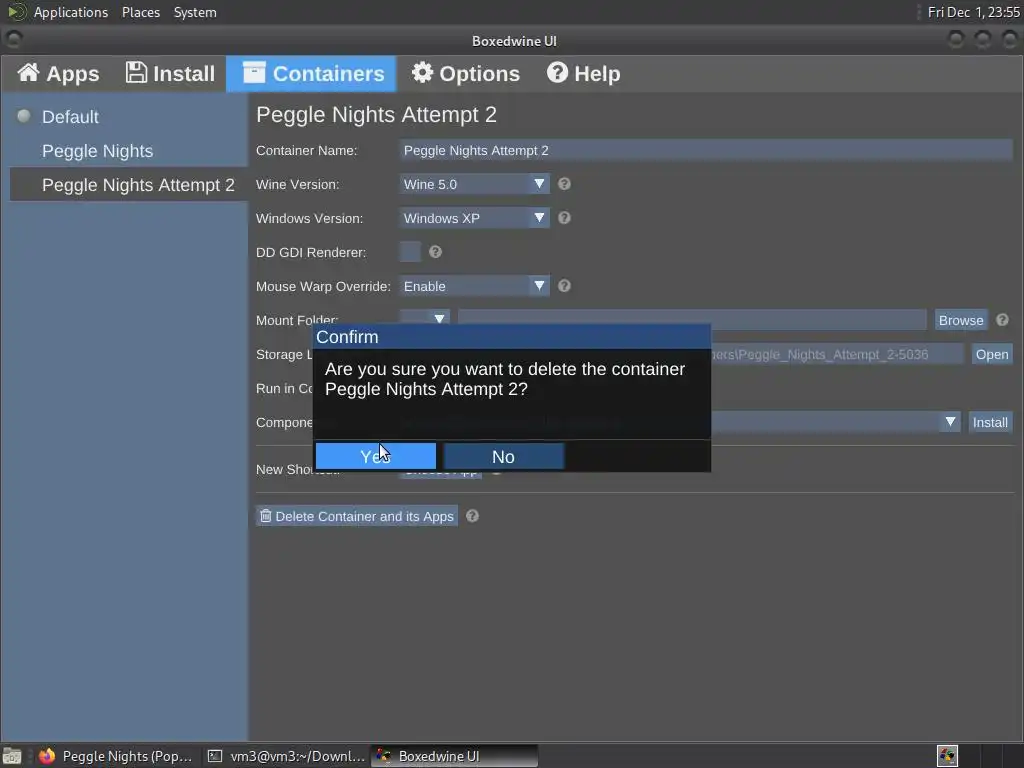The width and height of the screenshot is (1024, 768).
Task: Click the Mount Folder path field
Action: tap(692, 319)
